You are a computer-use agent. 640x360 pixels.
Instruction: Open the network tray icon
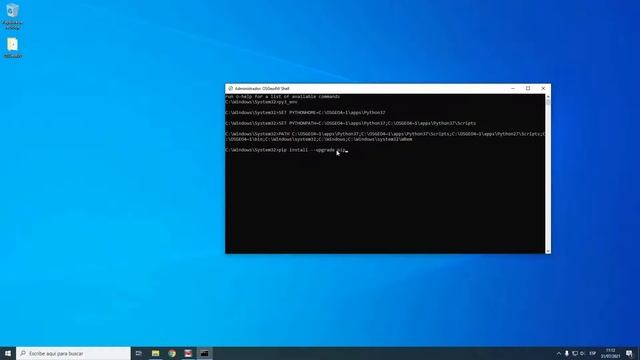[575, 353]
